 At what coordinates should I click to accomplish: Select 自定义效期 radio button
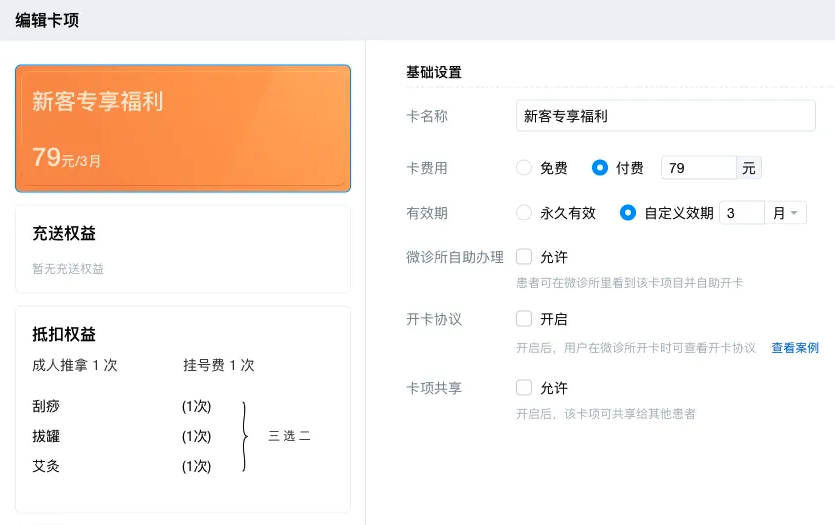[x=628, y=213]
